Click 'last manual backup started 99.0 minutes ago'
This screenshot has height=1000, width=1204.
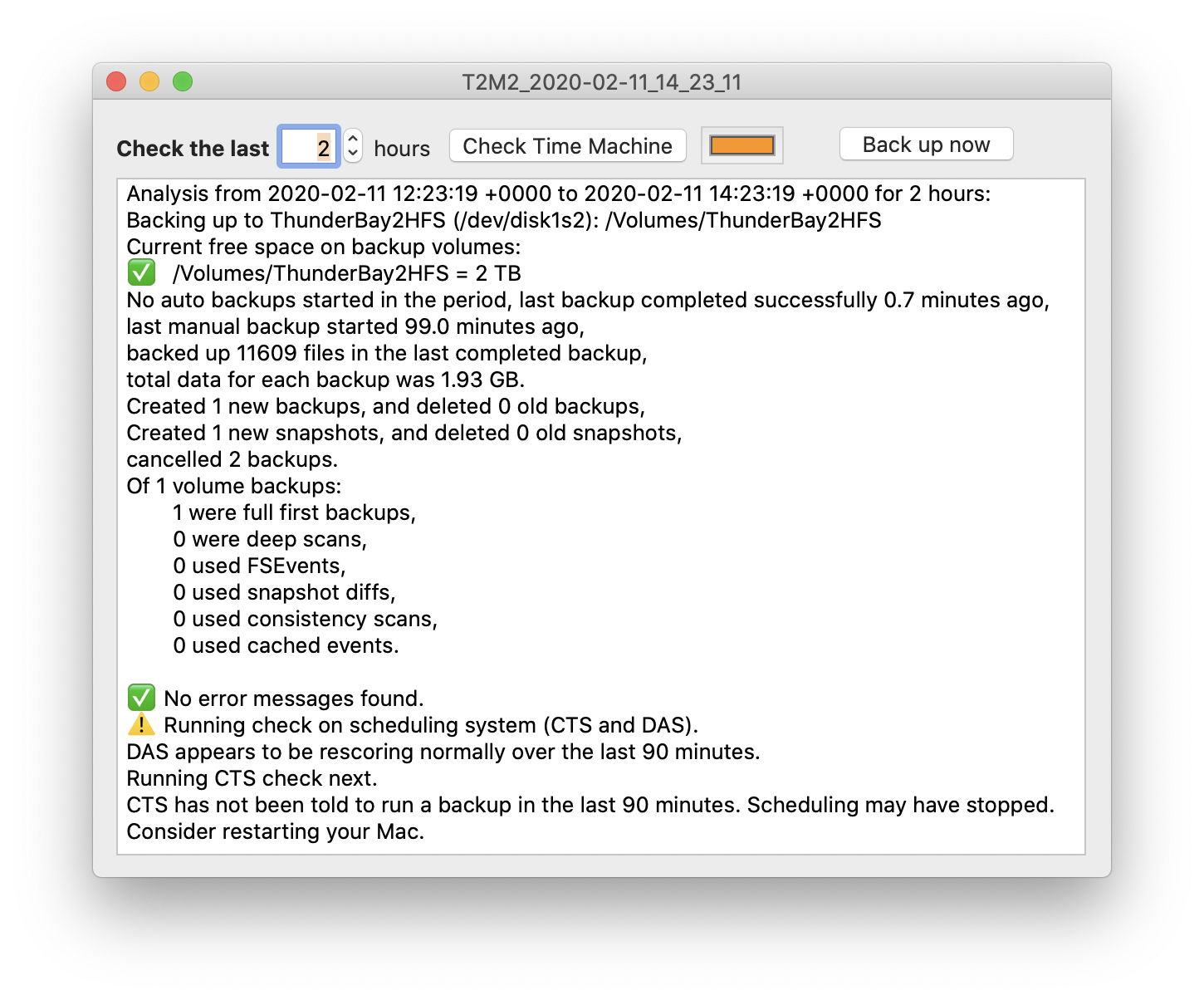tap(355, 326)
